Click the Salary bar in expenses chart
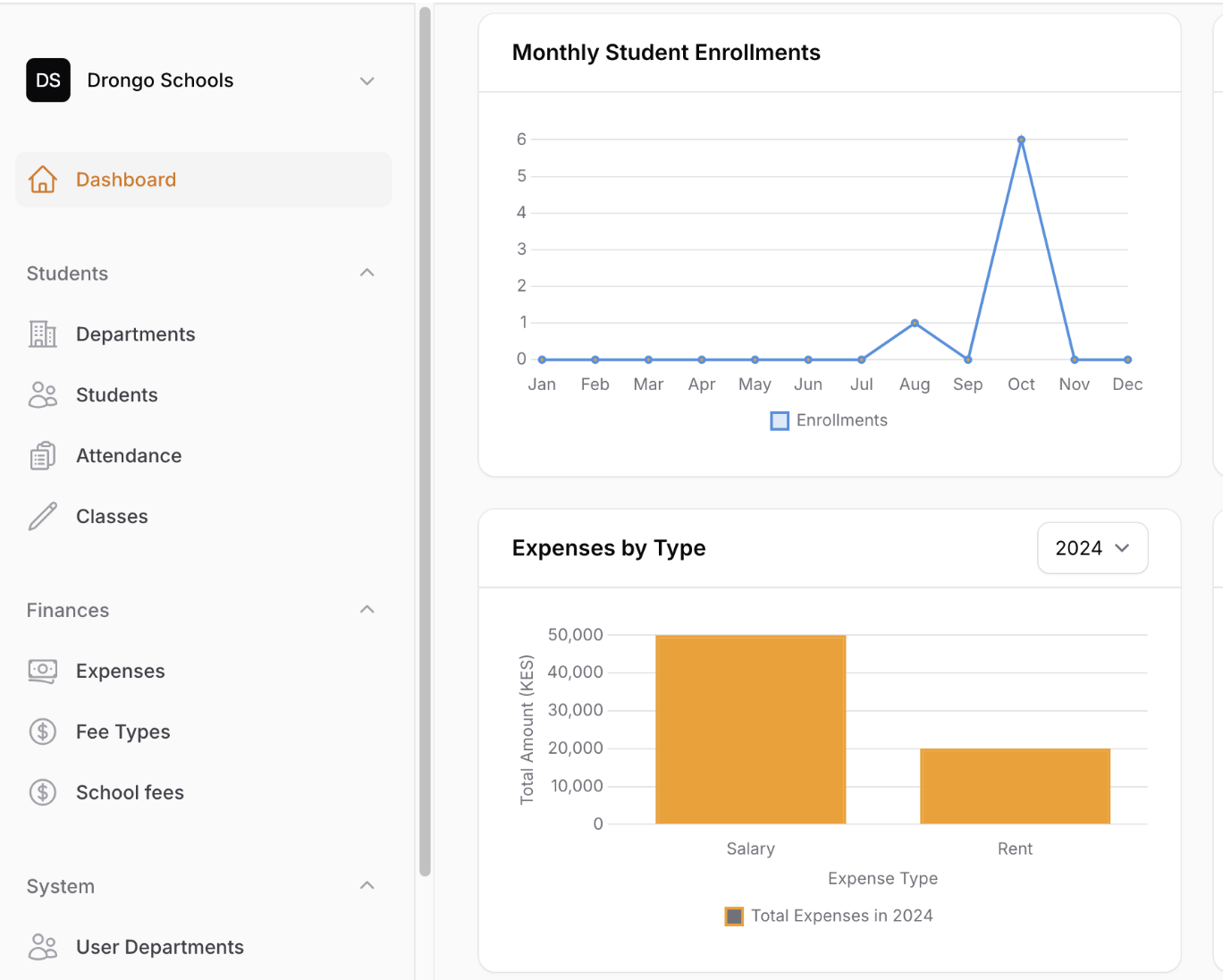This screenshot has width=1223, height=980. point(750,729)
